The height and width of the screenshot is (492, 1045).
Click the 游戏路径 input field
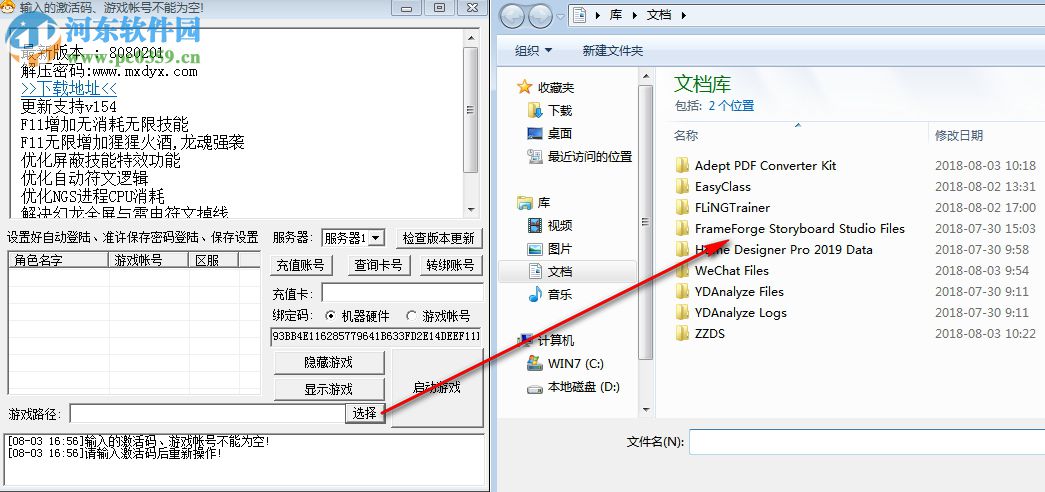click(207, 413)
